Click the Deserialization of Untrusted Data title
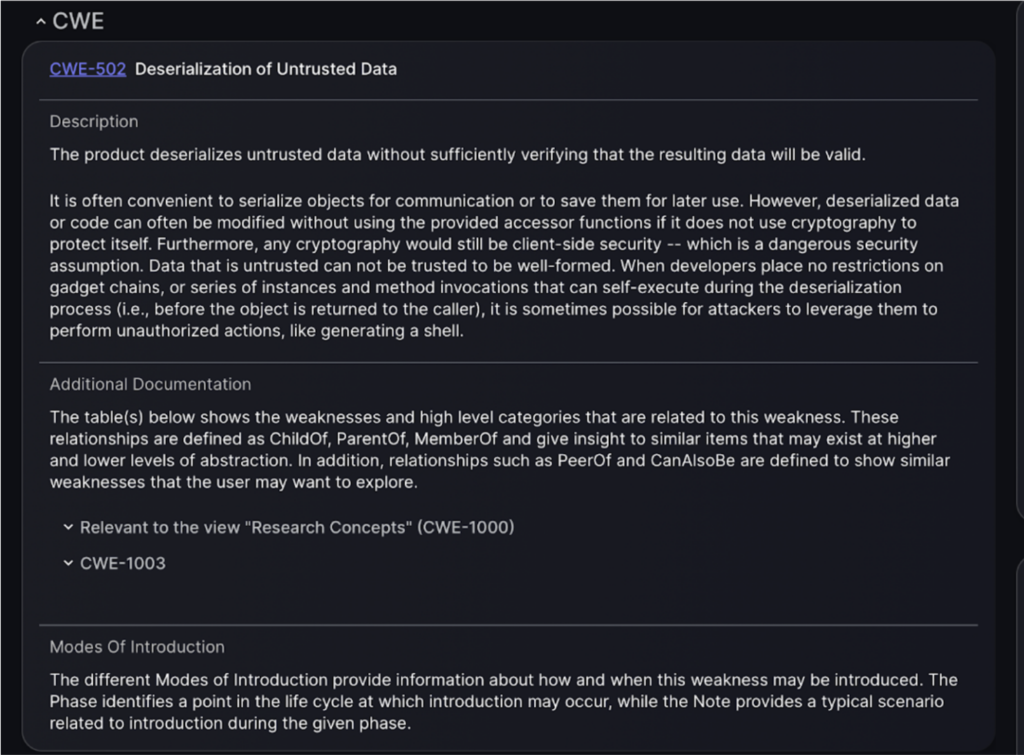 point(266,69)
